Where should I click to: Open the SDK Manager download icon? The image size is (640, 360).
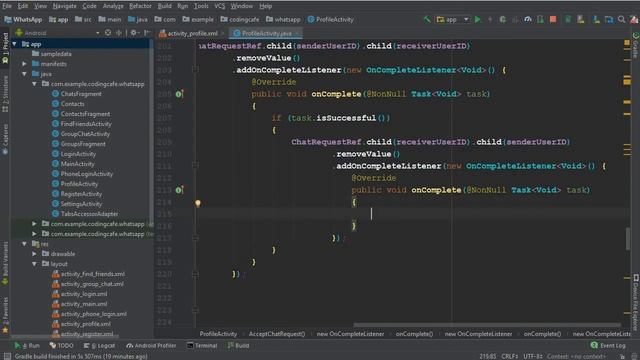[596, 19]
